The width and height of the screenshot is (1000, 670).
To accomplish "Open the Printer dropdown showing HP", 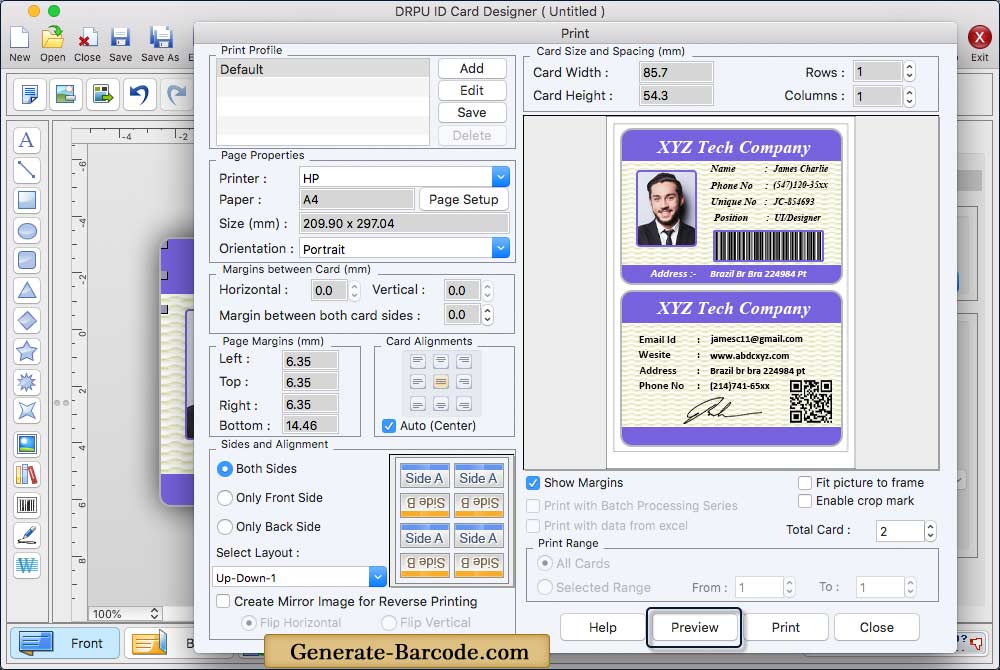I will [x=501, y=177].
